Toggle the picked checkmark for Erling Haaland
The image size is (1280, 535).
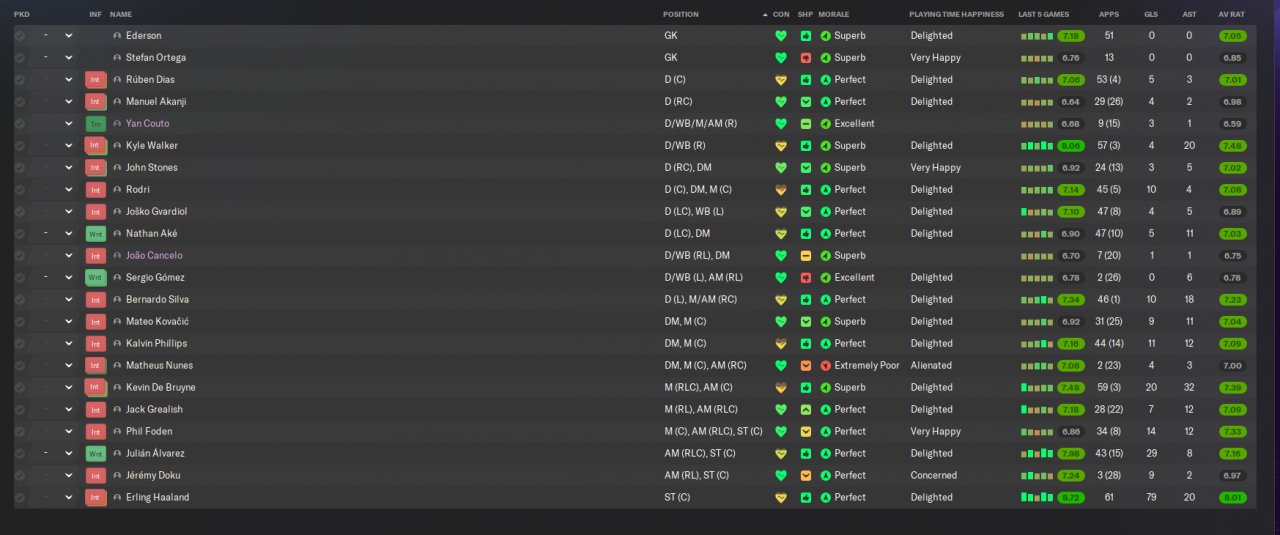pyautogui.click(x=20, y=498)
